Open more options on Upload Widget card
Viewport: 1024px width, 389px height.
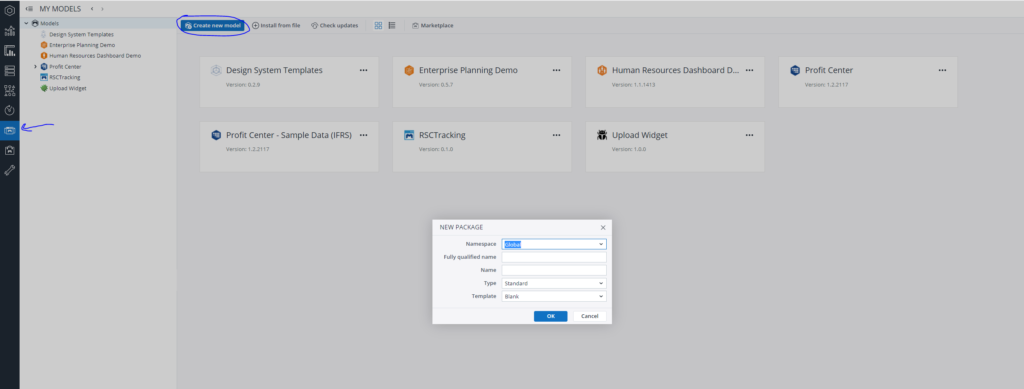click(750, 135)
